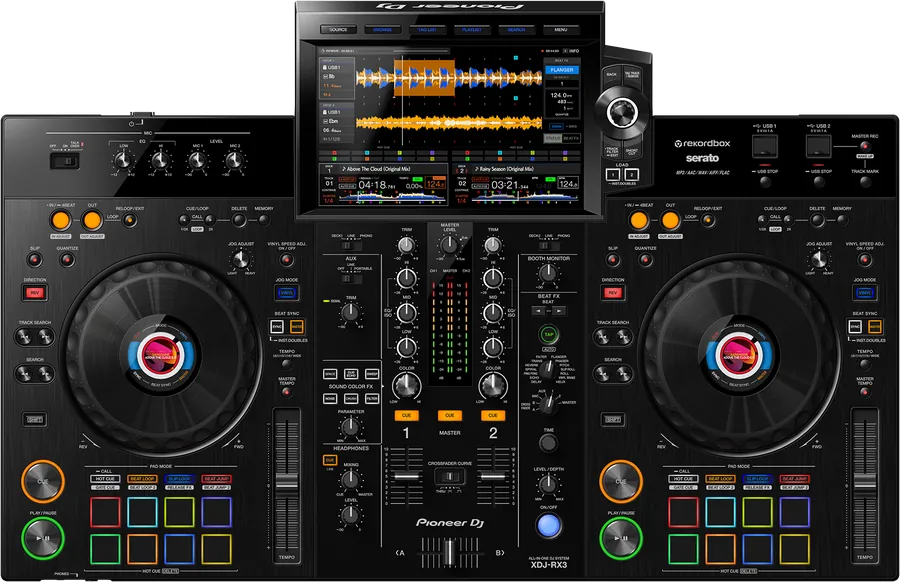
Task: Enable the NOISE Sound Color FX
Action: tap(330, 398)
